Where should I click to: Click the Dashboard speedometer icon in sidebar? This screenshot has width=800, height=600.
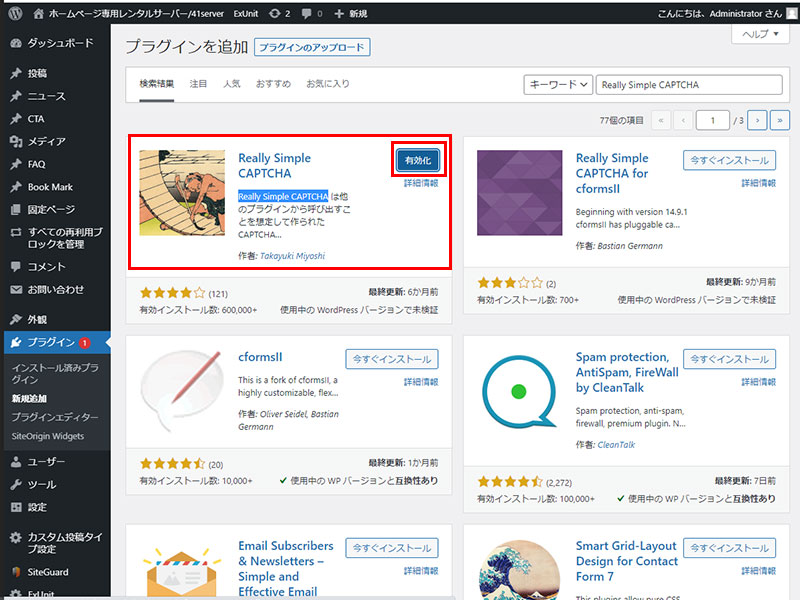tap(15, 43)
